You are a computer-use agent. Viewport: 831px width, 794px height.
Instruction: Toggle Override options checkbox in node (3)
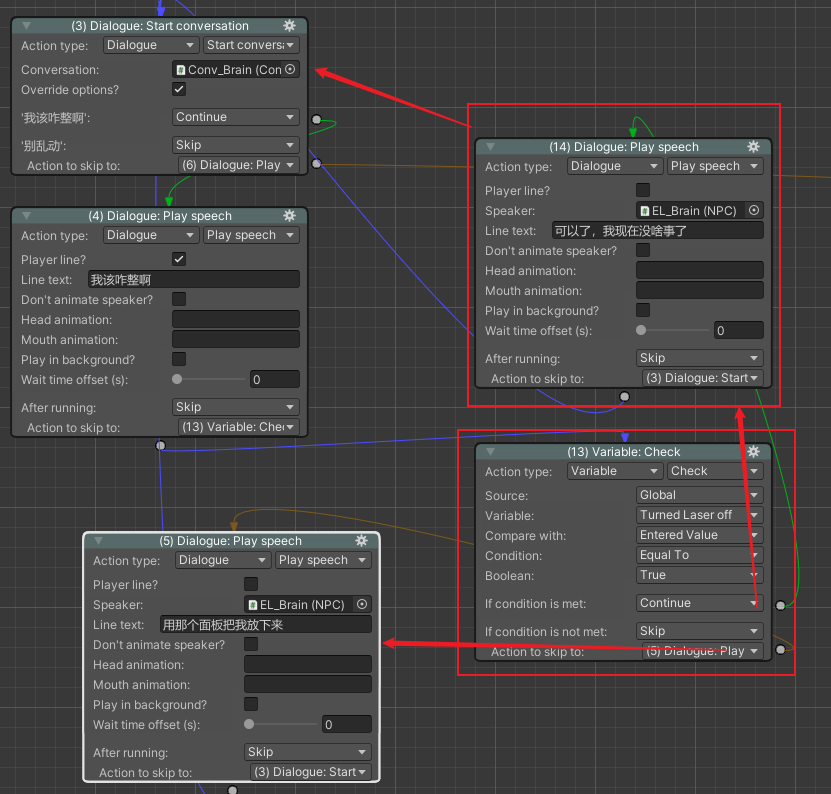tap(179, 89)
